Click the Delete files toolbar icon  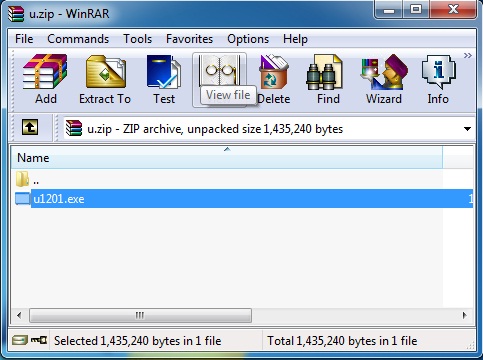click(x=274, y=80)
